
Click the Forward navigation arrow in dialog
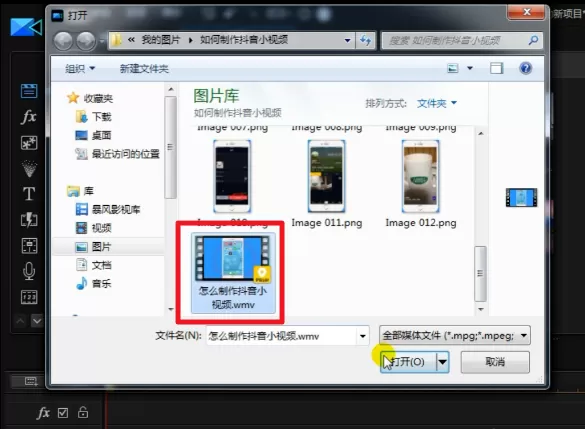pyautogui.click(x=86, y=41)
